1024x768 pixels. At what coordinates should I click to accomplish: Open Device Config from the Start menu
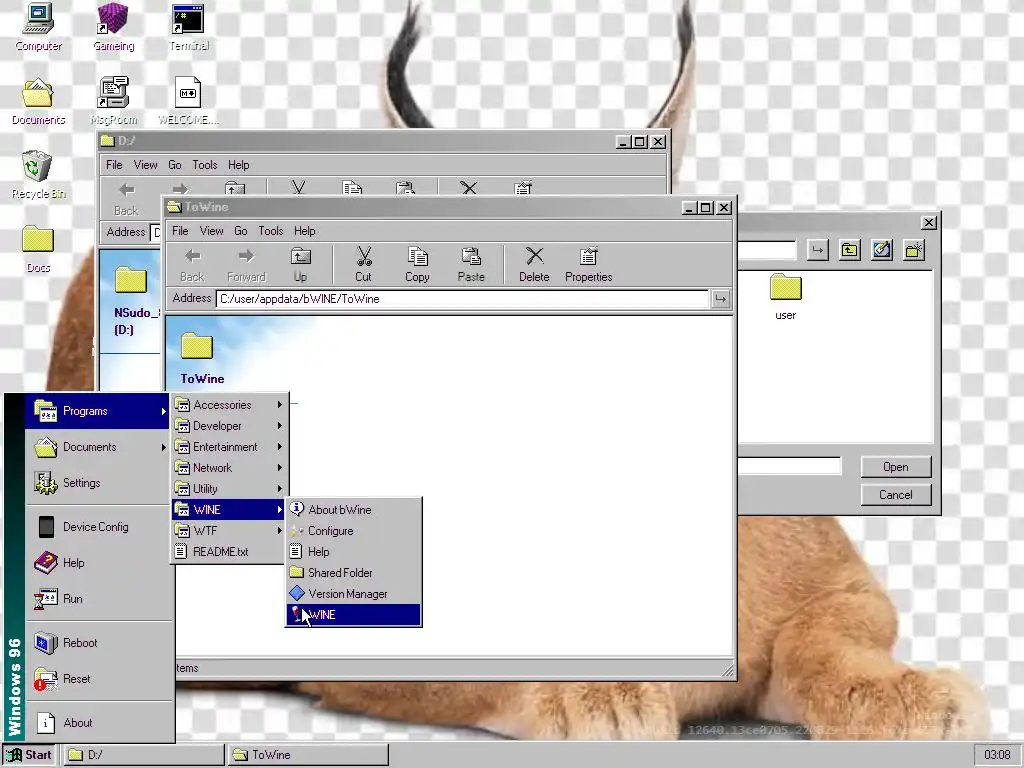(x=97, y=527)
